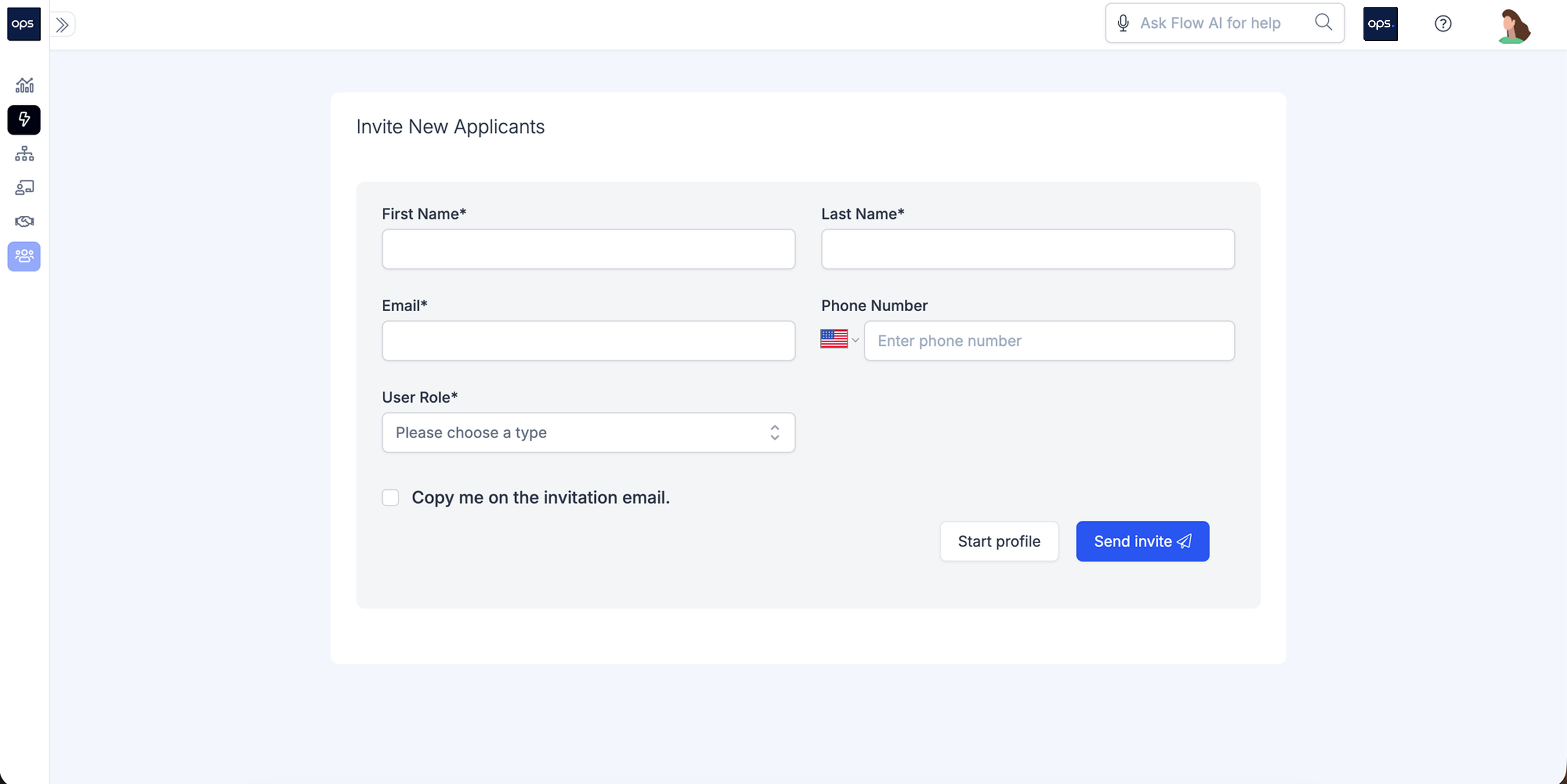Open the handshake sidebar icon

[x=24, y=221]
